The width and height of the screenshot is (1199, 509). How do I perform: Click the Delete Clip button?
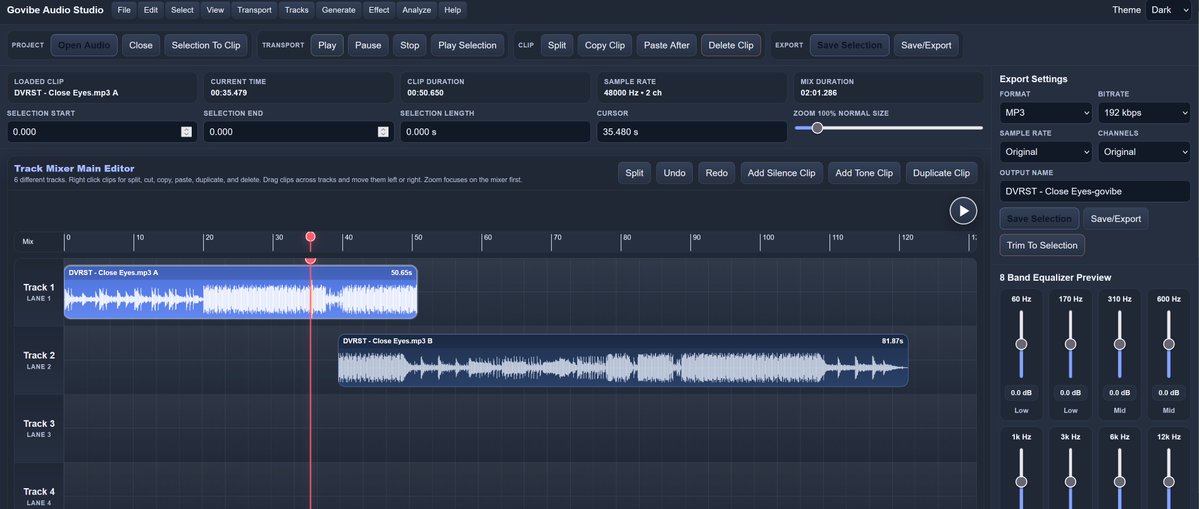(x=731, y=45)
